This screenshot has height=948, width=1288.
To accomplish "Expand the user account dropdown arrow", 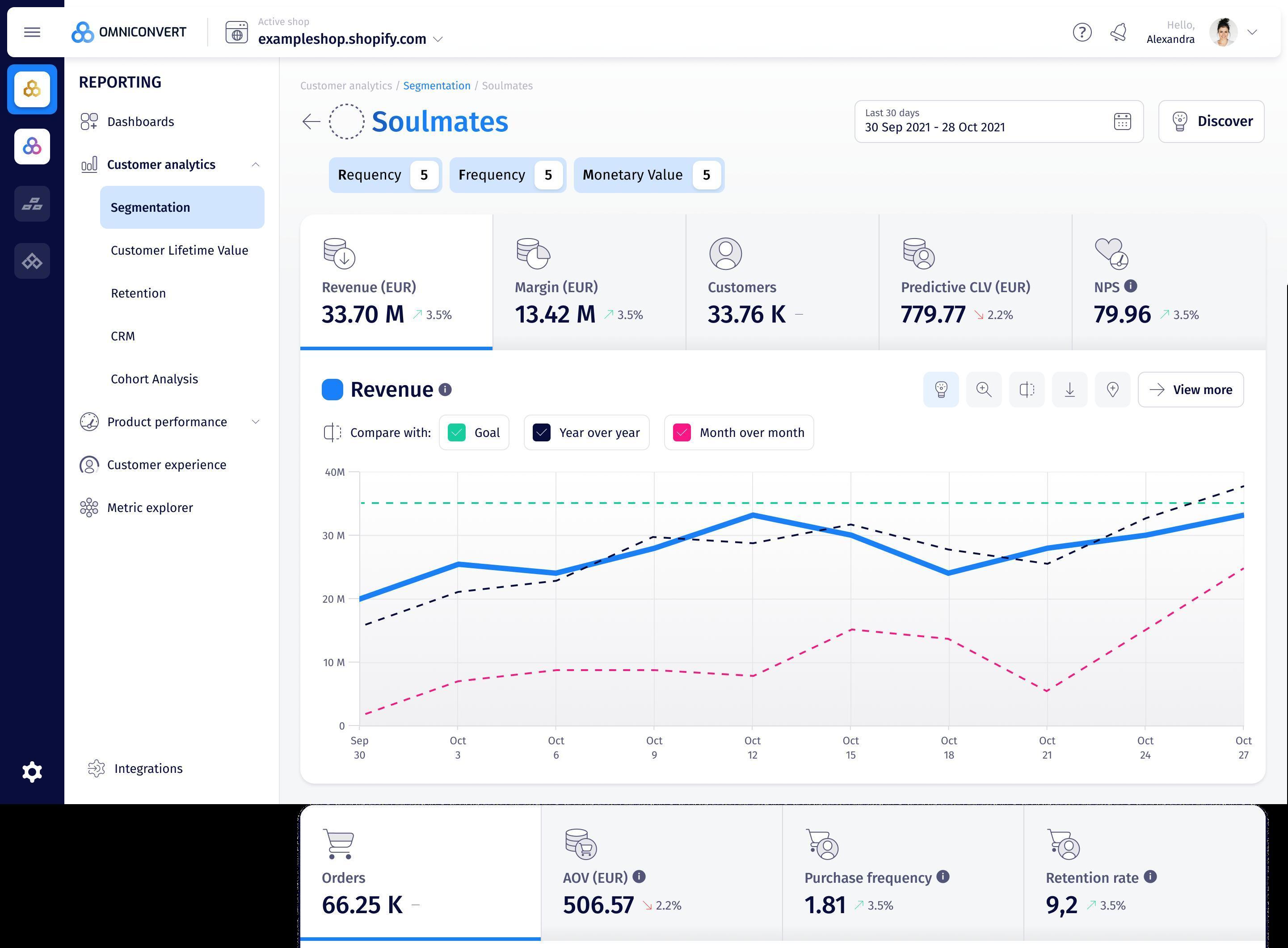I will coord(1252,32).
